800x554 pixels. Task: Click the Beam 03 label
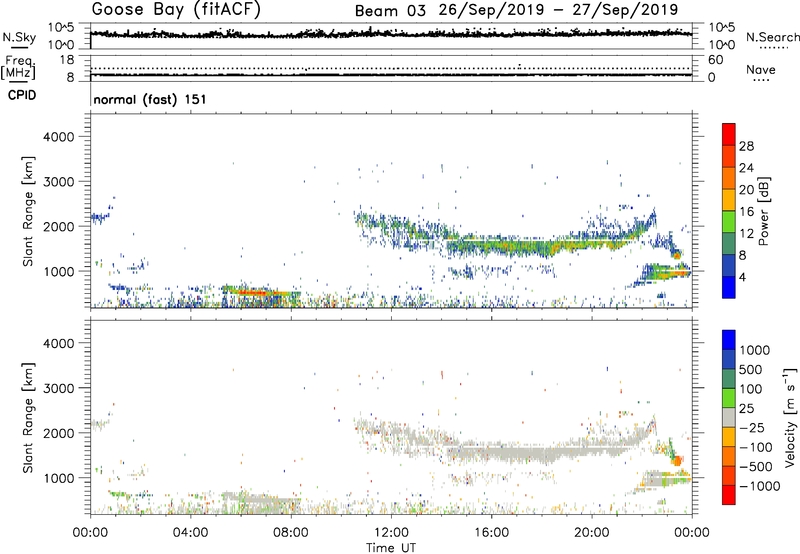[390, 11]
